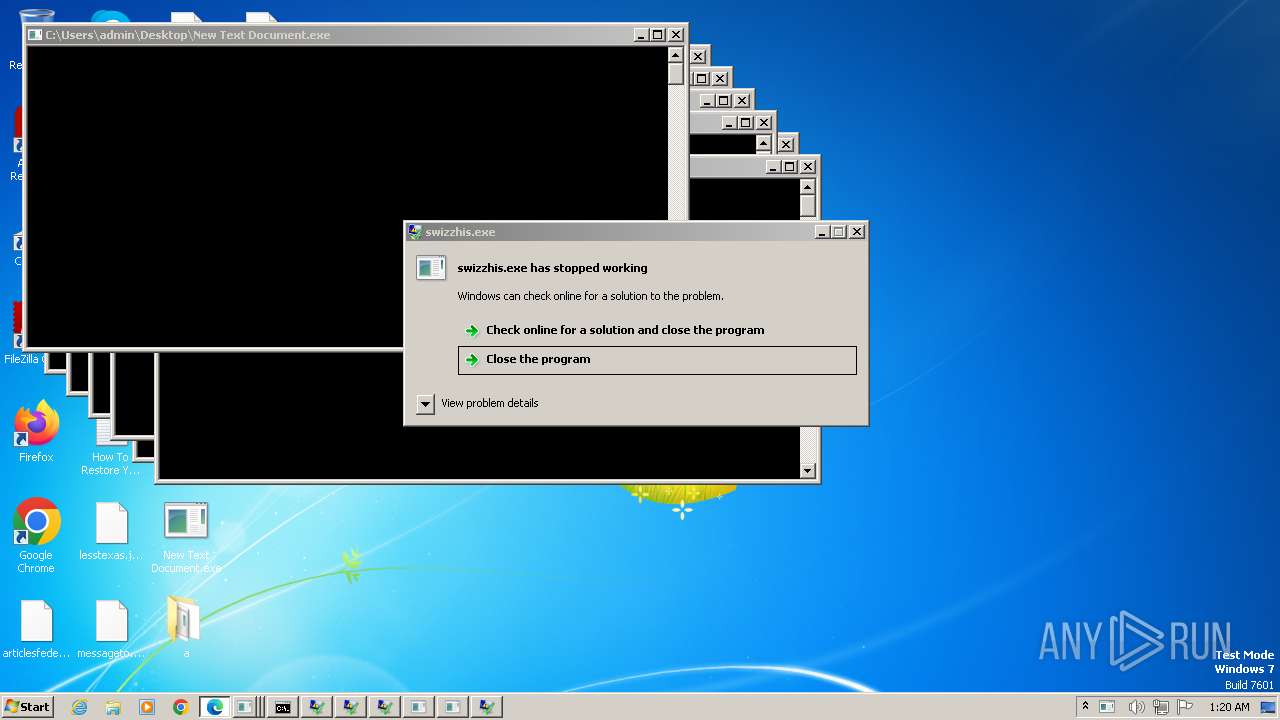Close the crashed swizzhis.exe program
1280x720 pixels.
coord(657,360)
